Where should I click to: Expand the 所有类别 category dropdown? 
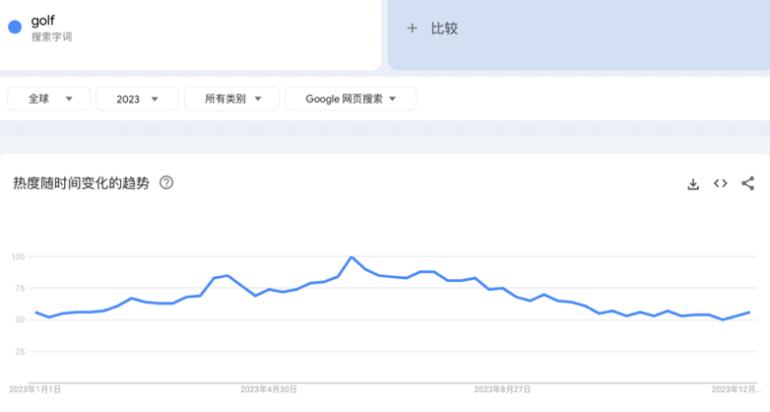point(231,99)
